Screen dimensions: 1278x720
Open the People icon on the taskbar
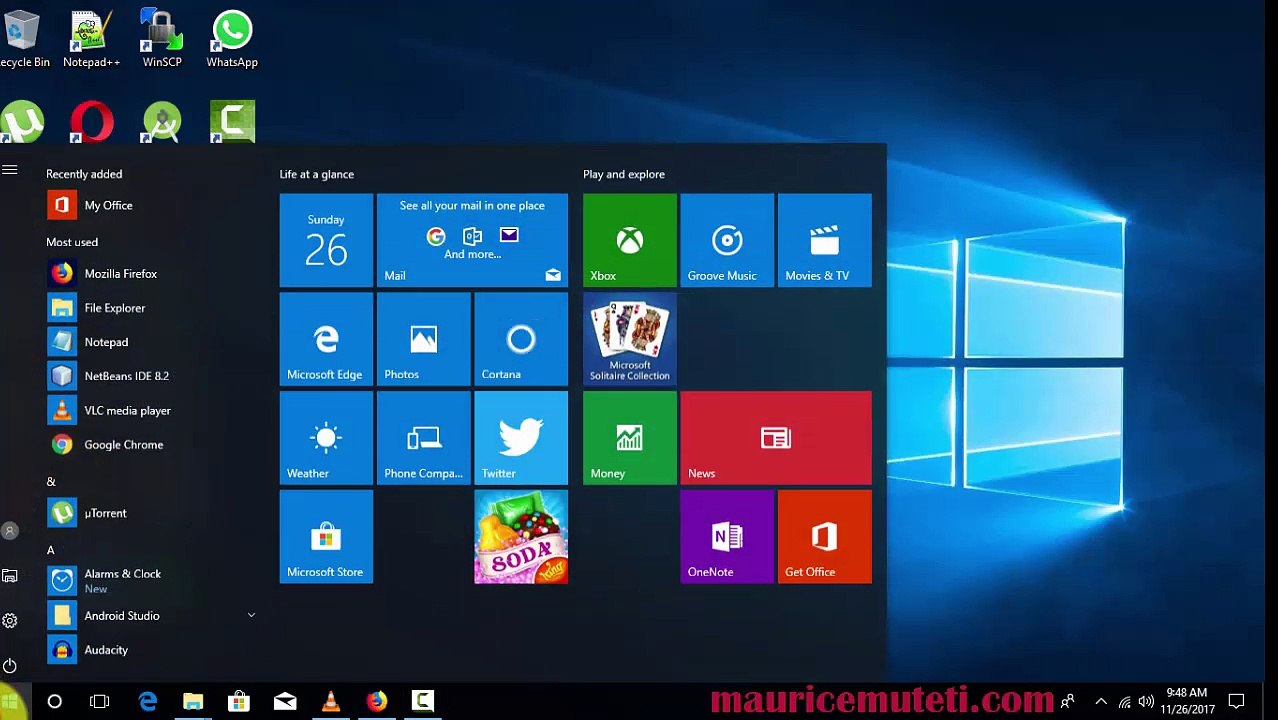point(1068,702)
